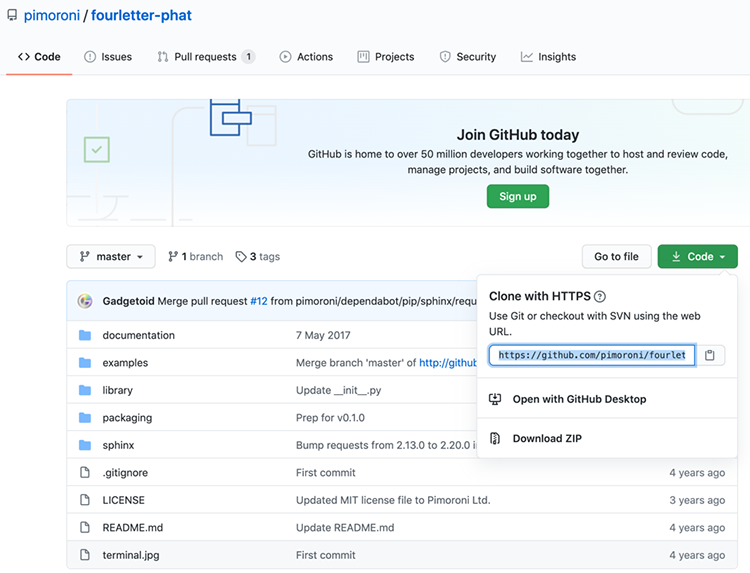Screen dimensions: 750x573
Task: Click the help icon beside Clone with HTTPS
Action: tap(599, 297)
